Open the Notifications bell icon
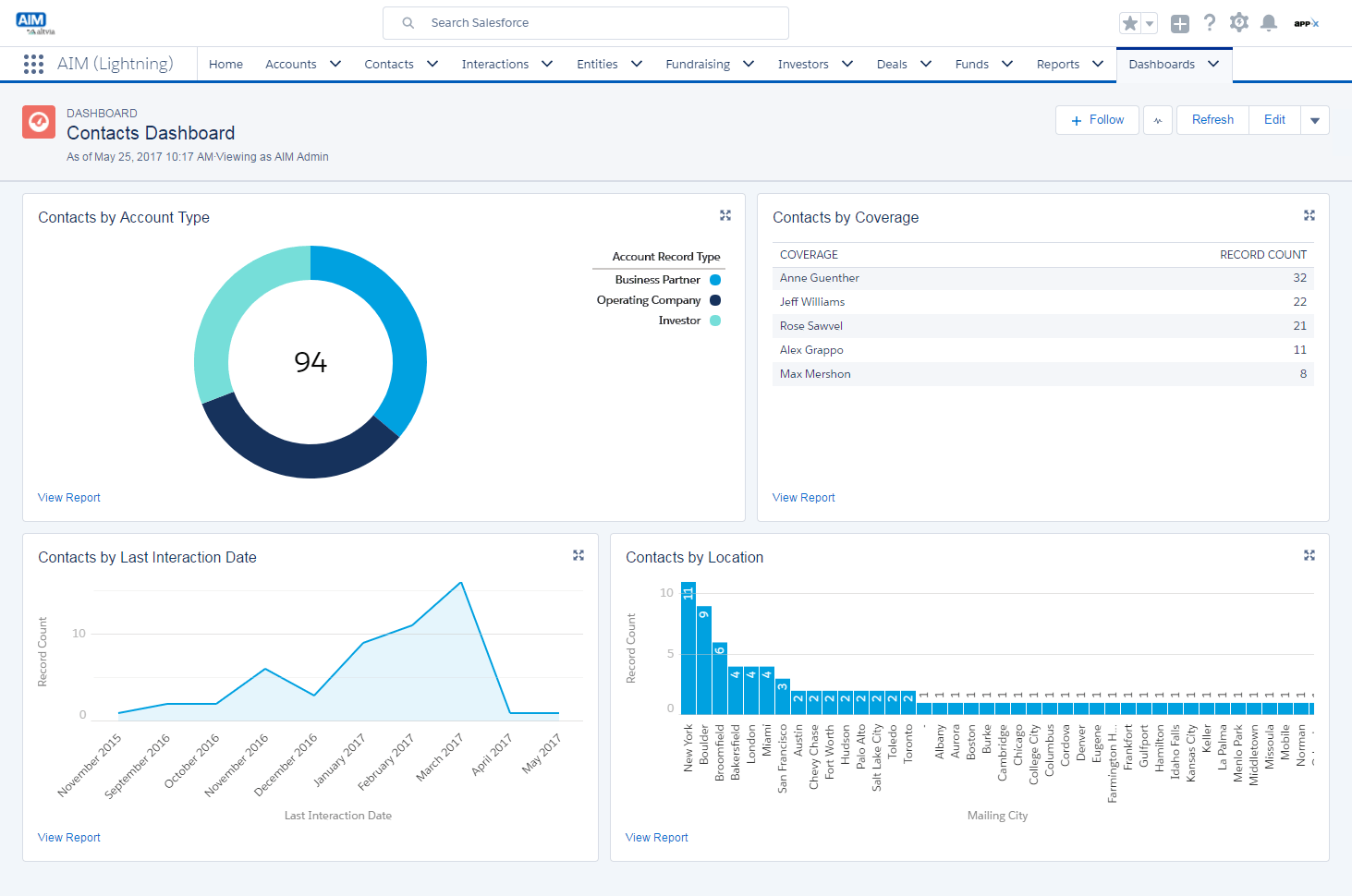Image resolution: width=1352 pixels, height=896 pixels. point(1269,23)
